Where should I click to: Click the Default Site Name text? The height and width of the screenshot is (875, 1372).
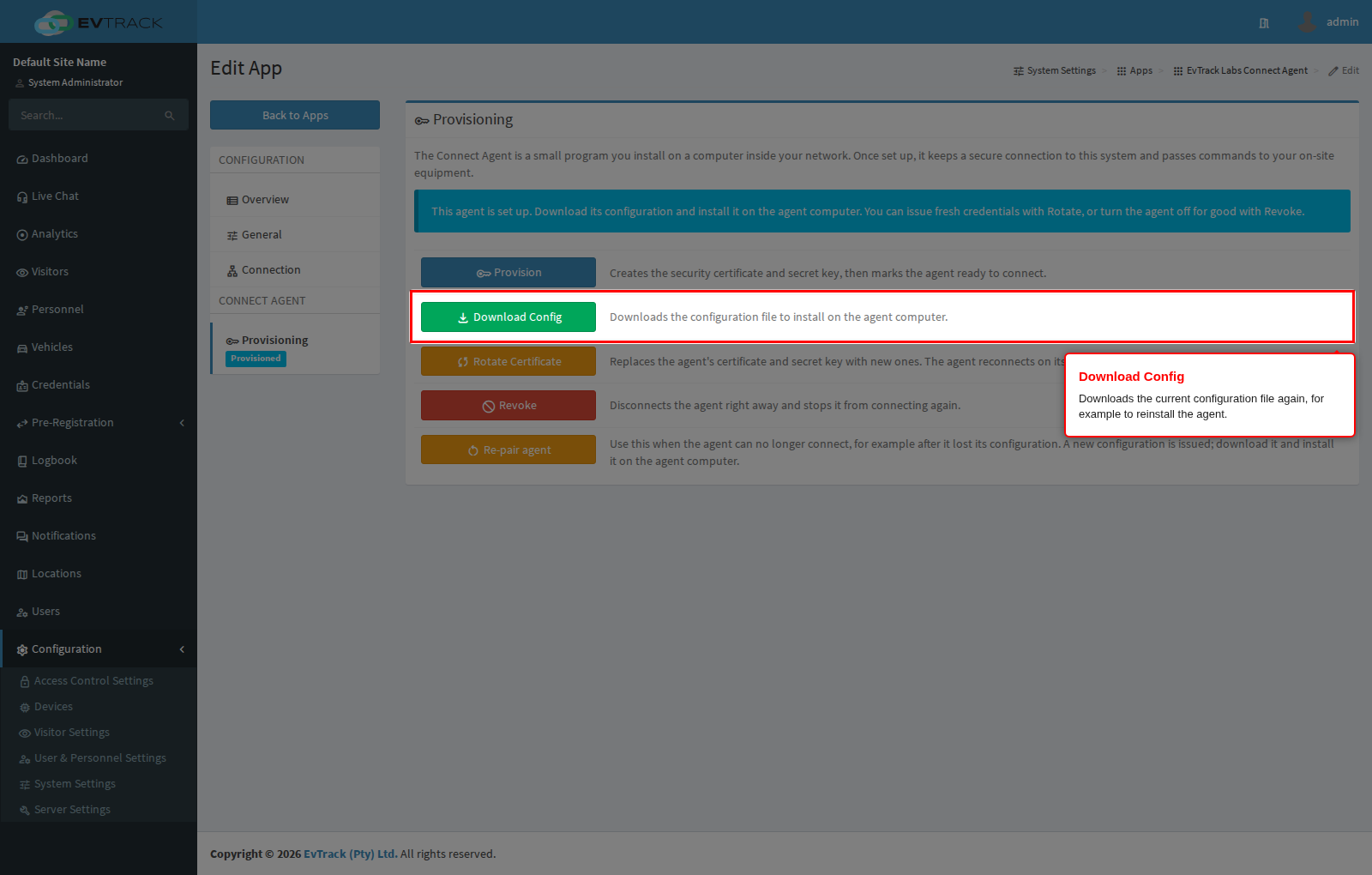[60, 63]
